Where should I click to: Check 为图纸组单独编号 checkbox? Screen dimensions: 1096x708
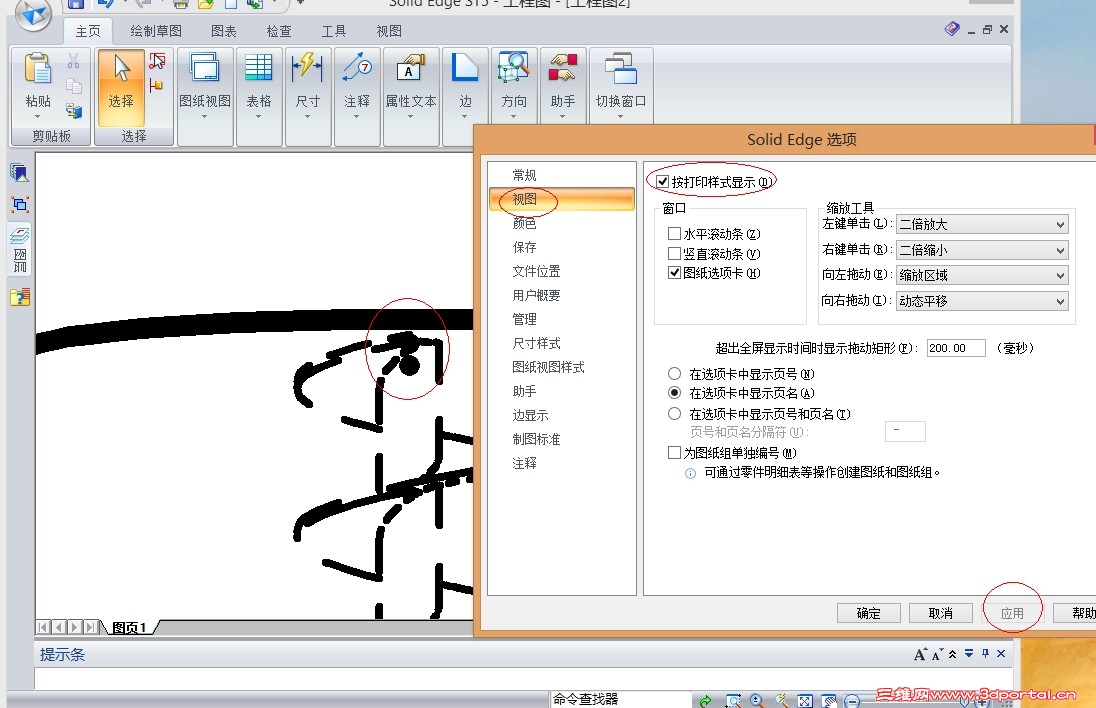point(675,453)
